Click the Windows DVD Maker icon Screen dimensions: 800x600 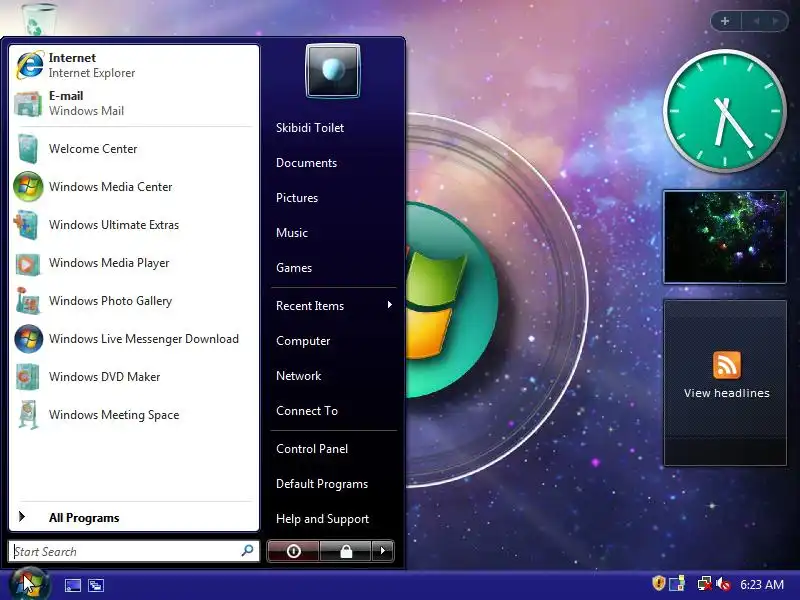(x=28, y=377)
